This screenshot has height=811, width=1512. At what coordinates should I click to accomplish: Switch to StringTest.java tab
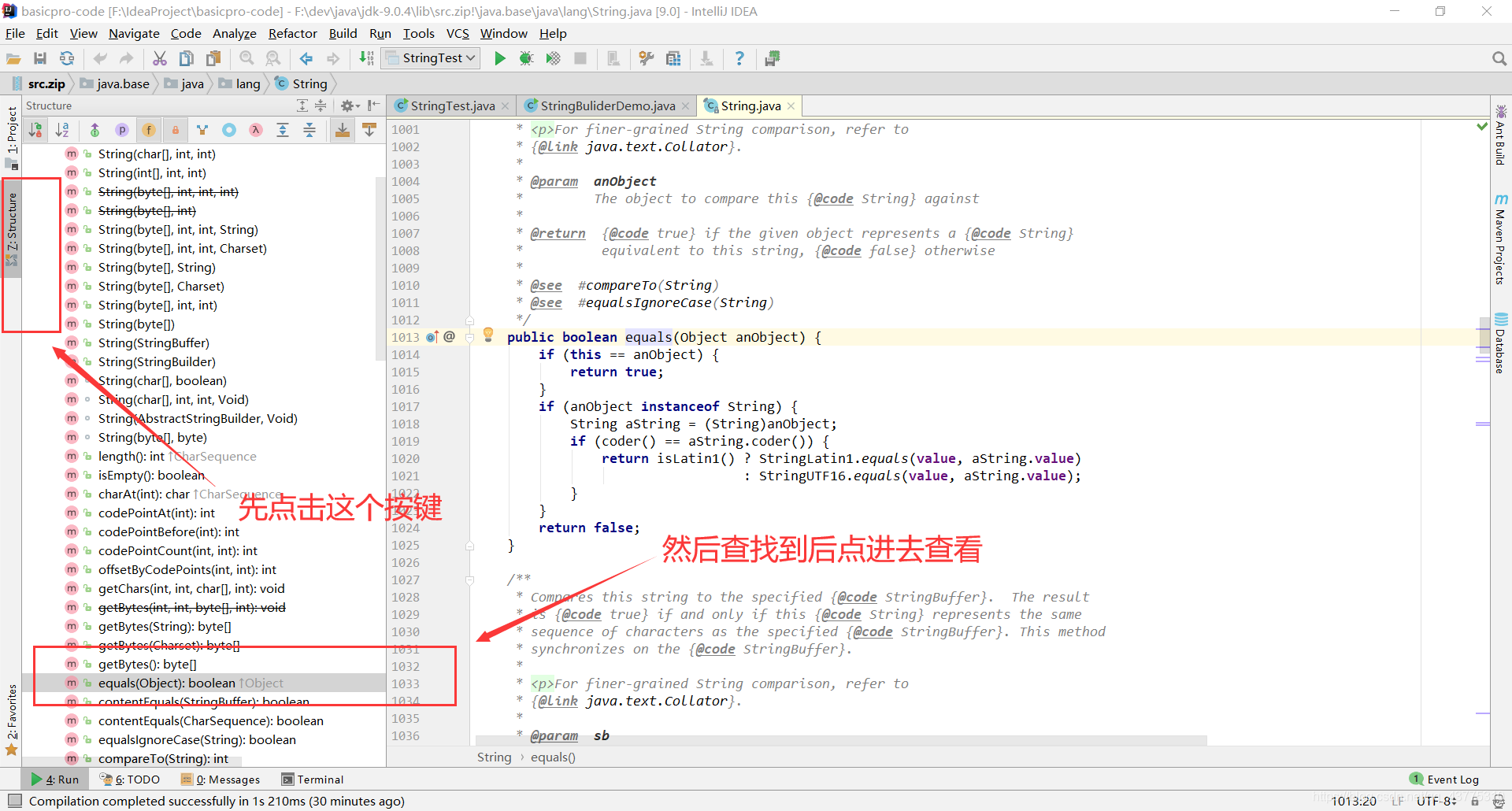[x=452, y=106]
